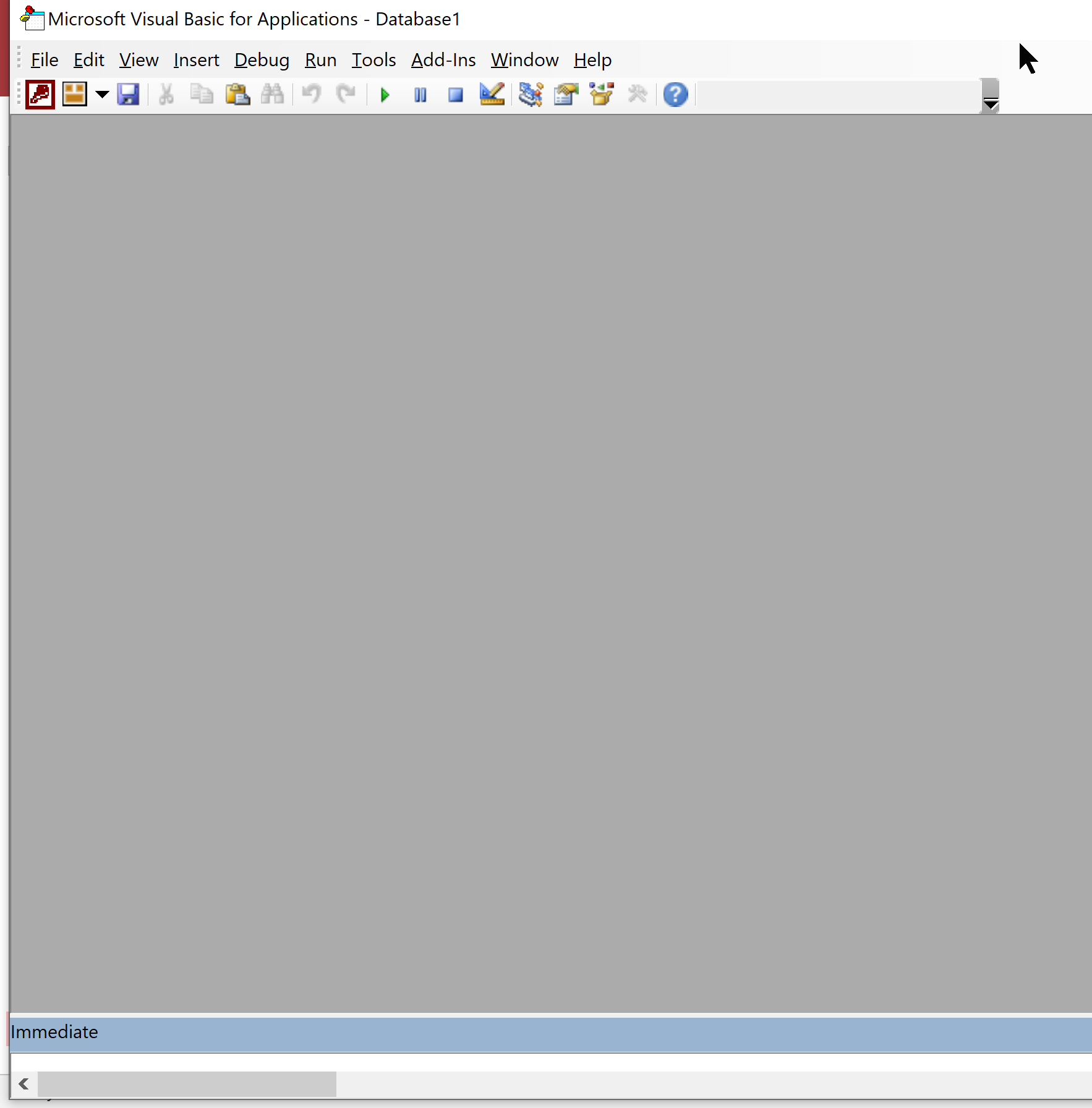This screenshot has height=1108, width=1092.
Task: Open the Insert menu
Action: pos(197,60)
